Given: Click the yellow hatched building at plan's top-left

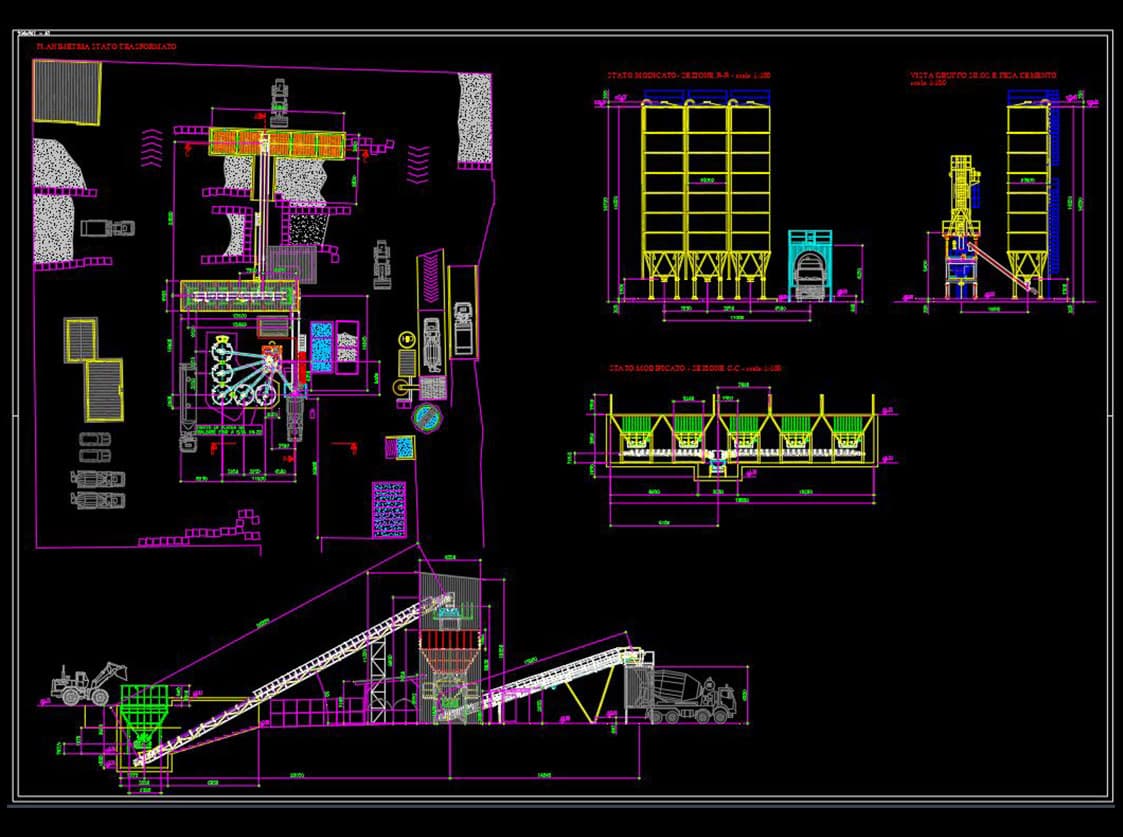Looking at the screenshot, I should pos(67,91).
